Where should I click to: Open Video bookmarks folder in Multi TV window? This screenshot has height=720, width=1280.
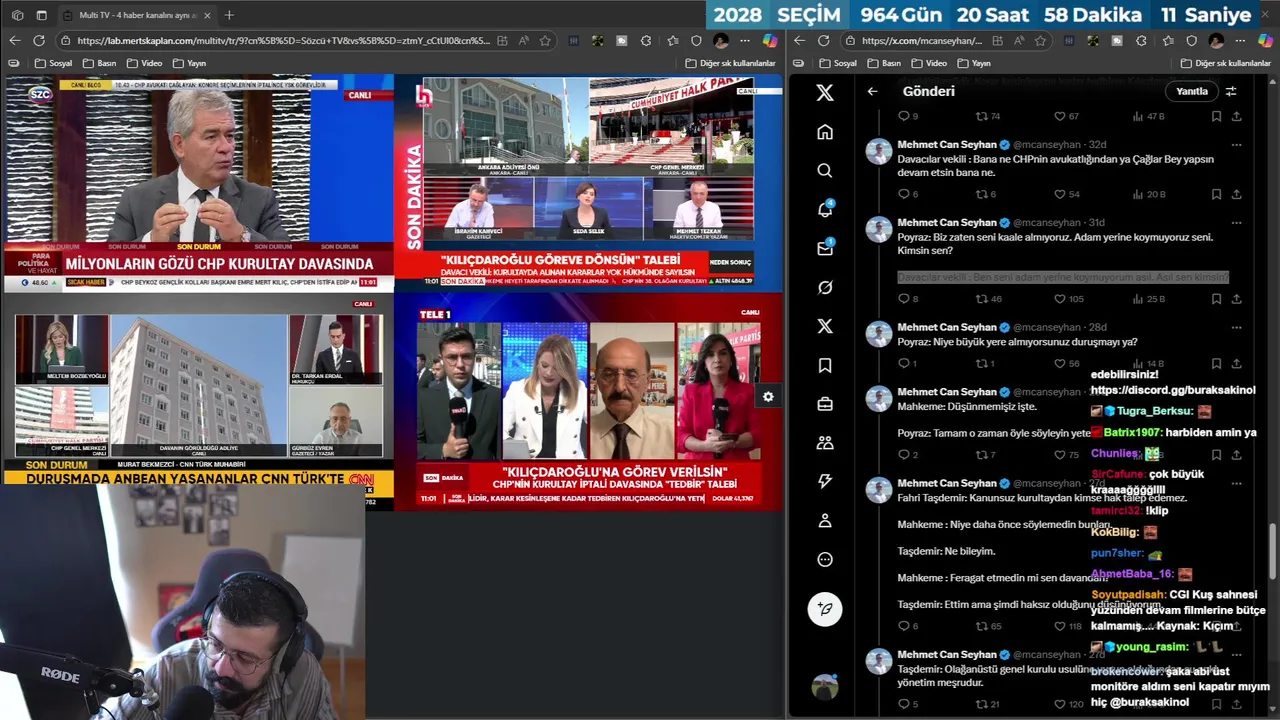[143, 63]
